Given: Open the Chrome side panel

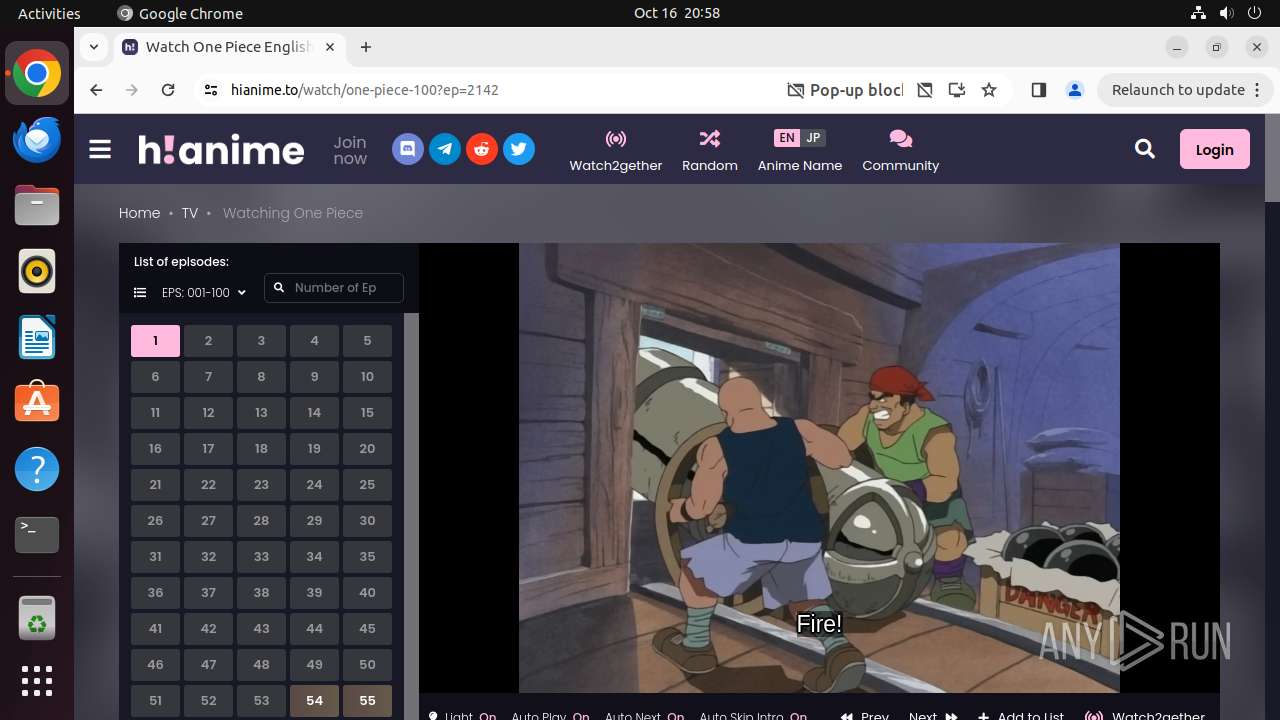Looking at the screenshot, I should [x=1038, y=90].
